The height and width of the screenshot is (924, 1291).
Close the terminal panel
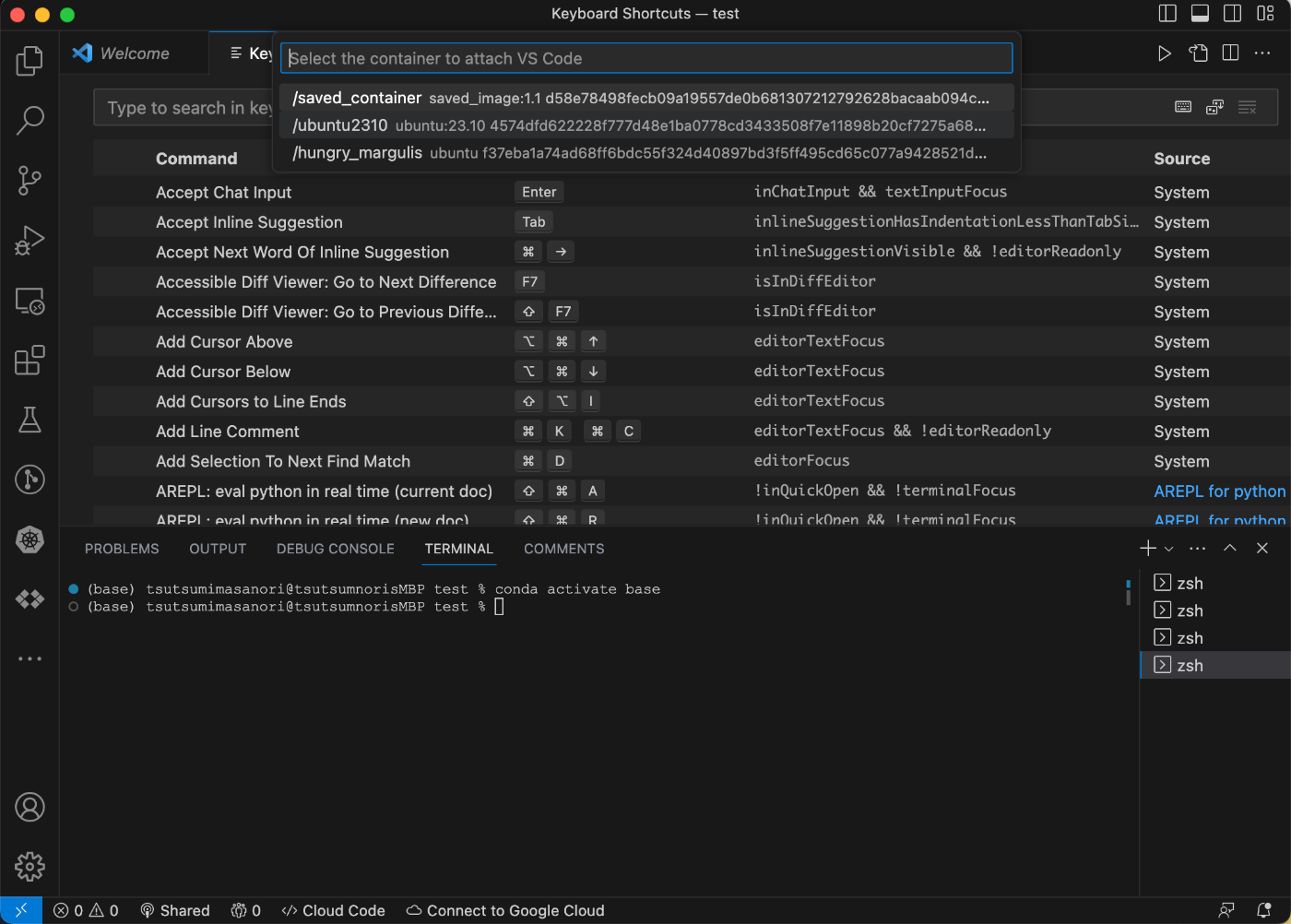[1262, 548]
